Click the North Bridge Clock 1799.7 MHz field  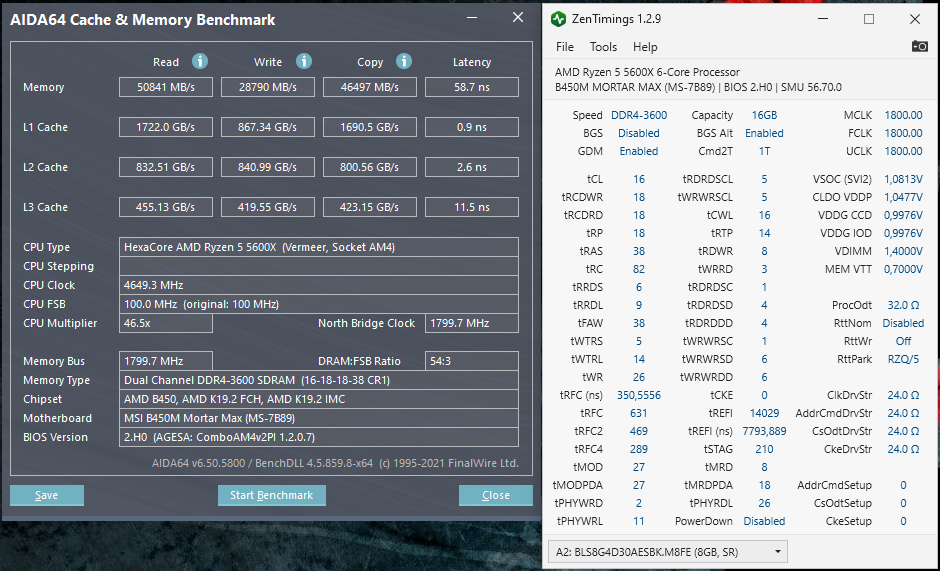472,323
